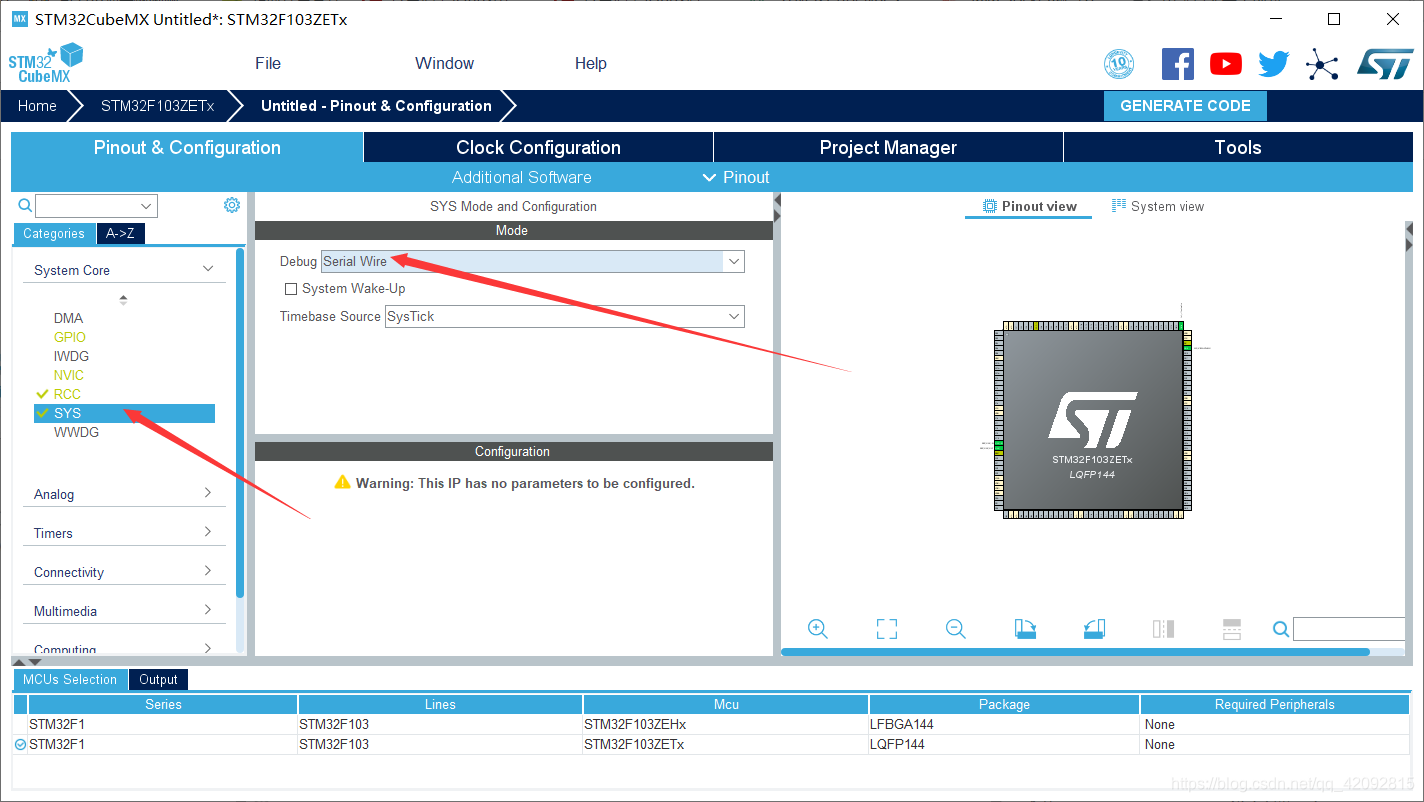
Task: Open the Pinout dropdown menu
Action: 736,177
